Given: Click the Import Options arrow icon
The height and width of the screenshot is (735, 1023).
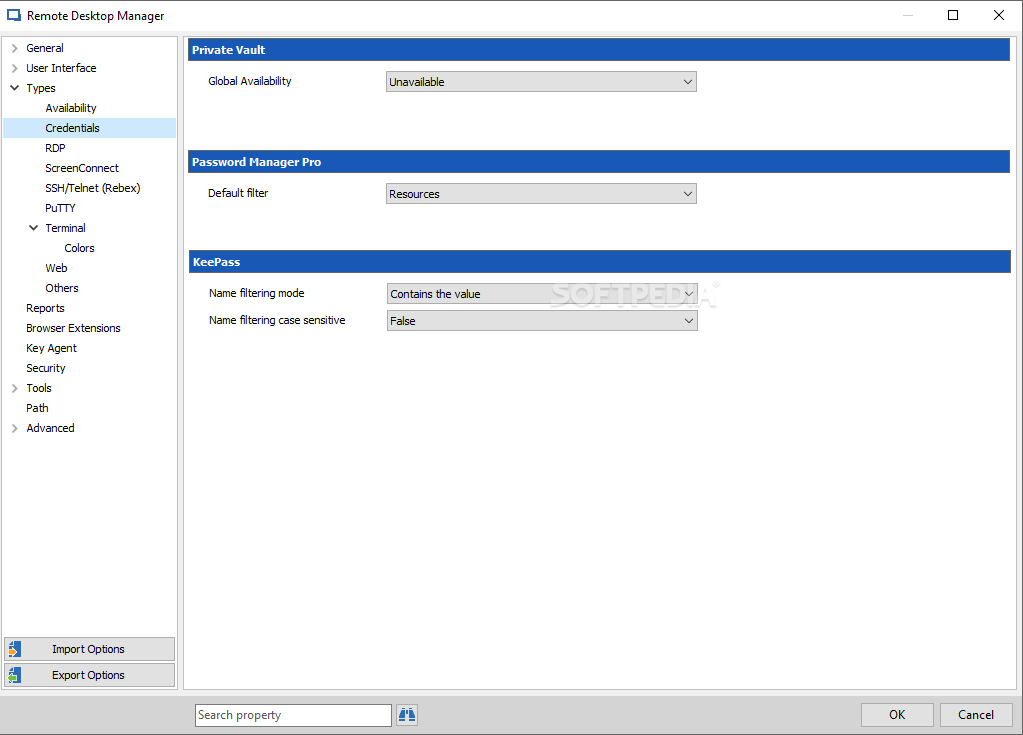Looking at the screenshot, I should click(x=15, y=649).
